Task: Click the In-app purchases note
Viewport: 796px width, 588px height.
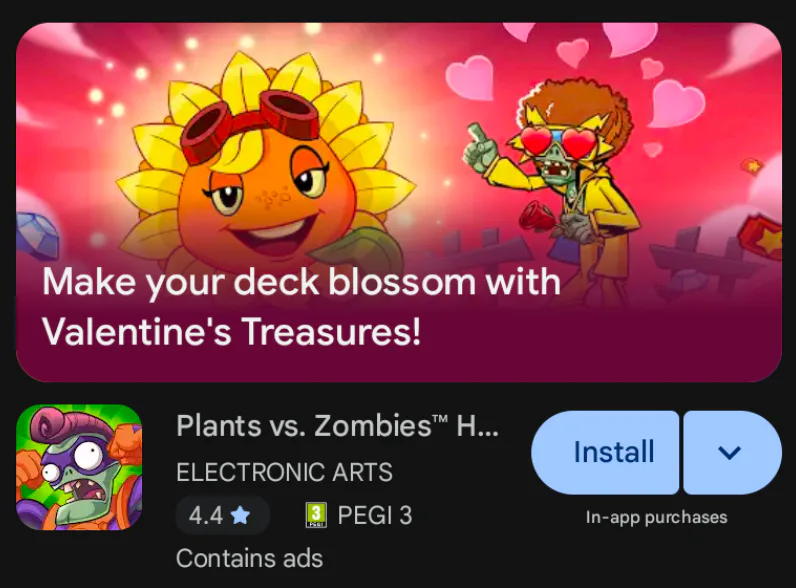Action: [x=656, y=517]
